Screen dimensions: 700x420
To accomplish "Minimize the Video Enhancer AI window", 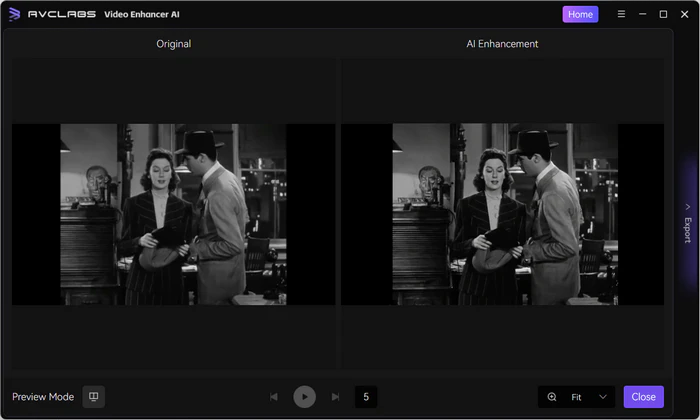I will tap(642, 14).
